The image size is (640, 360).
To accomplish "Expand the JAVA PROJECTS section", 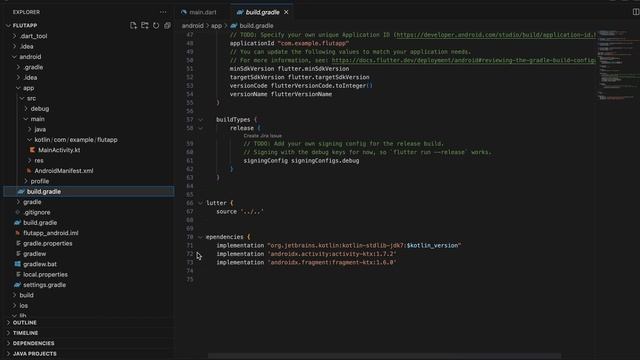I will pos(35,354).
